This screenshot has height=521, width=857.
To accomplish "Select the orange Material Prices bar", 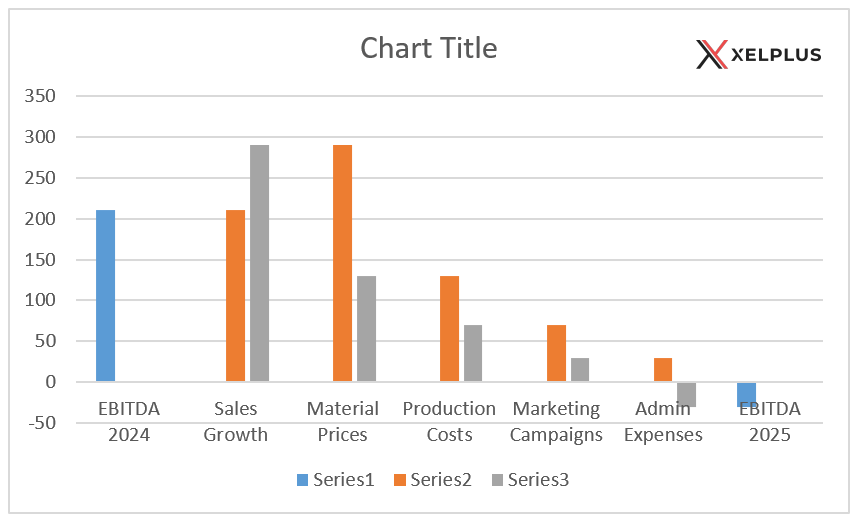I will [343, 263].
